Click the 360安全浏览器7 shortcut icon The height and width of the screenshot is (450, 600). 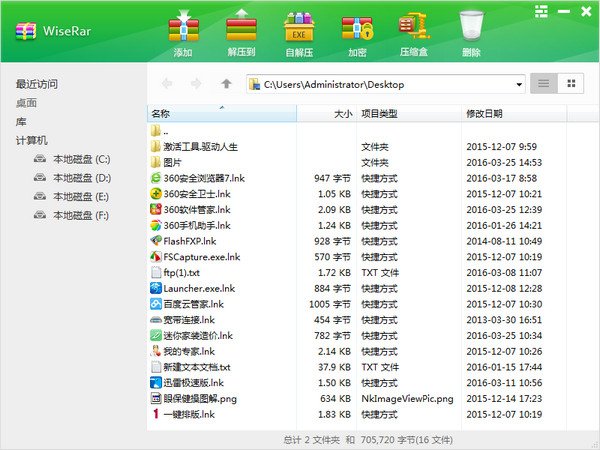click(x=156, y=178)
